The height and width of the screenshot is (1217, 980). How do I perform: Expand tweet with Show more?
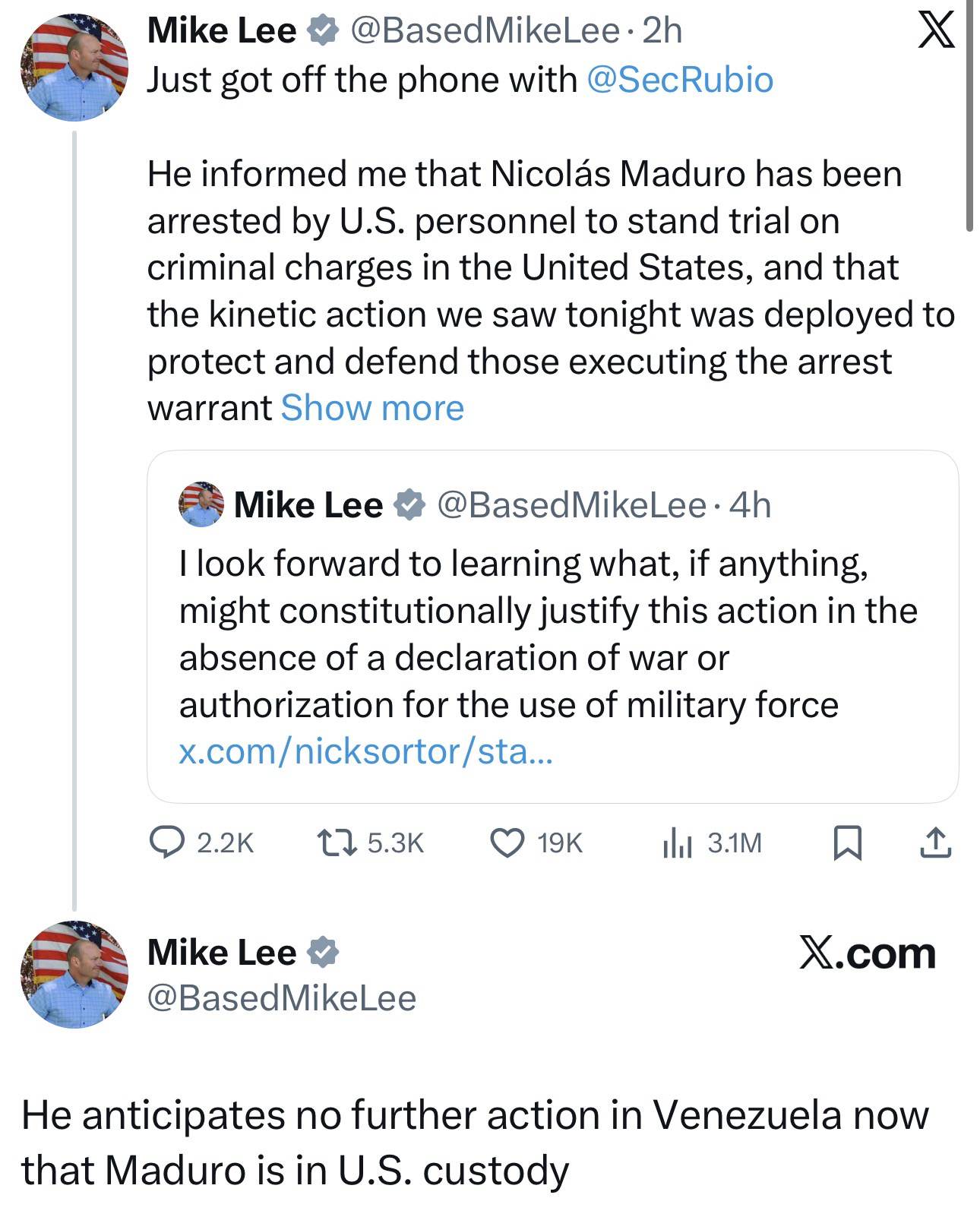point(372,408)
